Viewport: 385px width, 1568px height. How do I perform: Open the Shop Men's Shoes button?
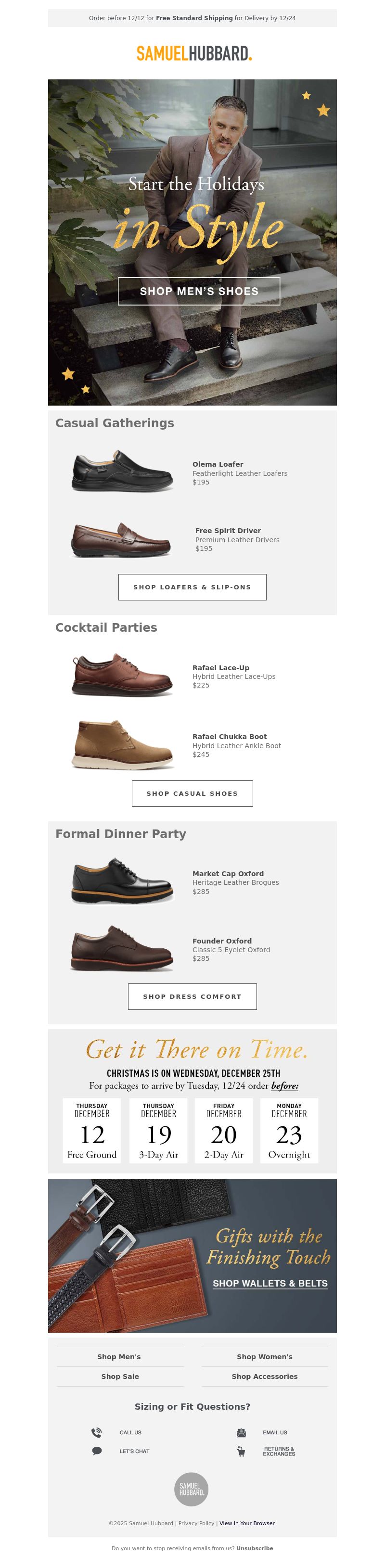coord(199,291)
